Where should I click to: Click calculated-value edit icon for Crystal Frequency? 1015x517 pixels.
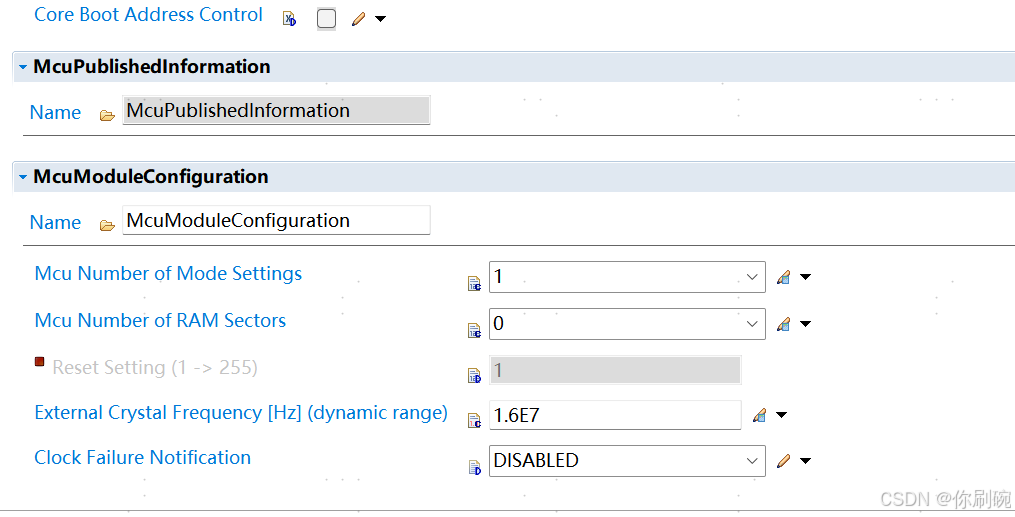coord(759,415)
